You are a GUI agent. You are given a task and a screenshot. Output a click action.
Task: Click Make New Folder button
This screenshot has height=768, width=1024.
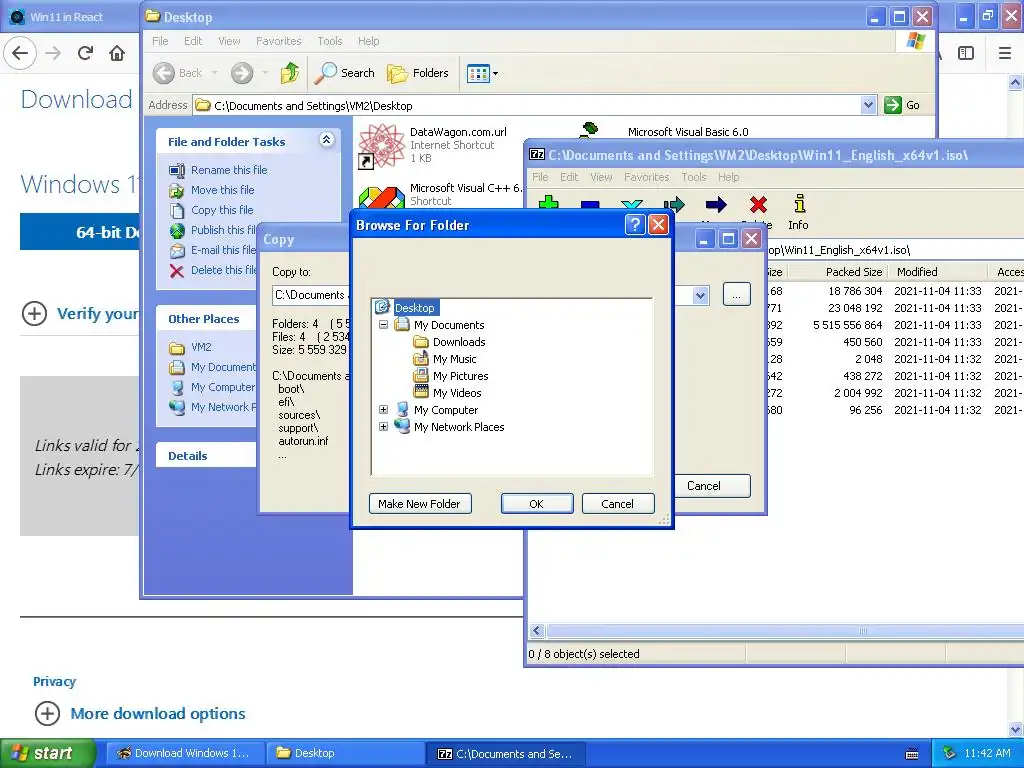[420, 504]
